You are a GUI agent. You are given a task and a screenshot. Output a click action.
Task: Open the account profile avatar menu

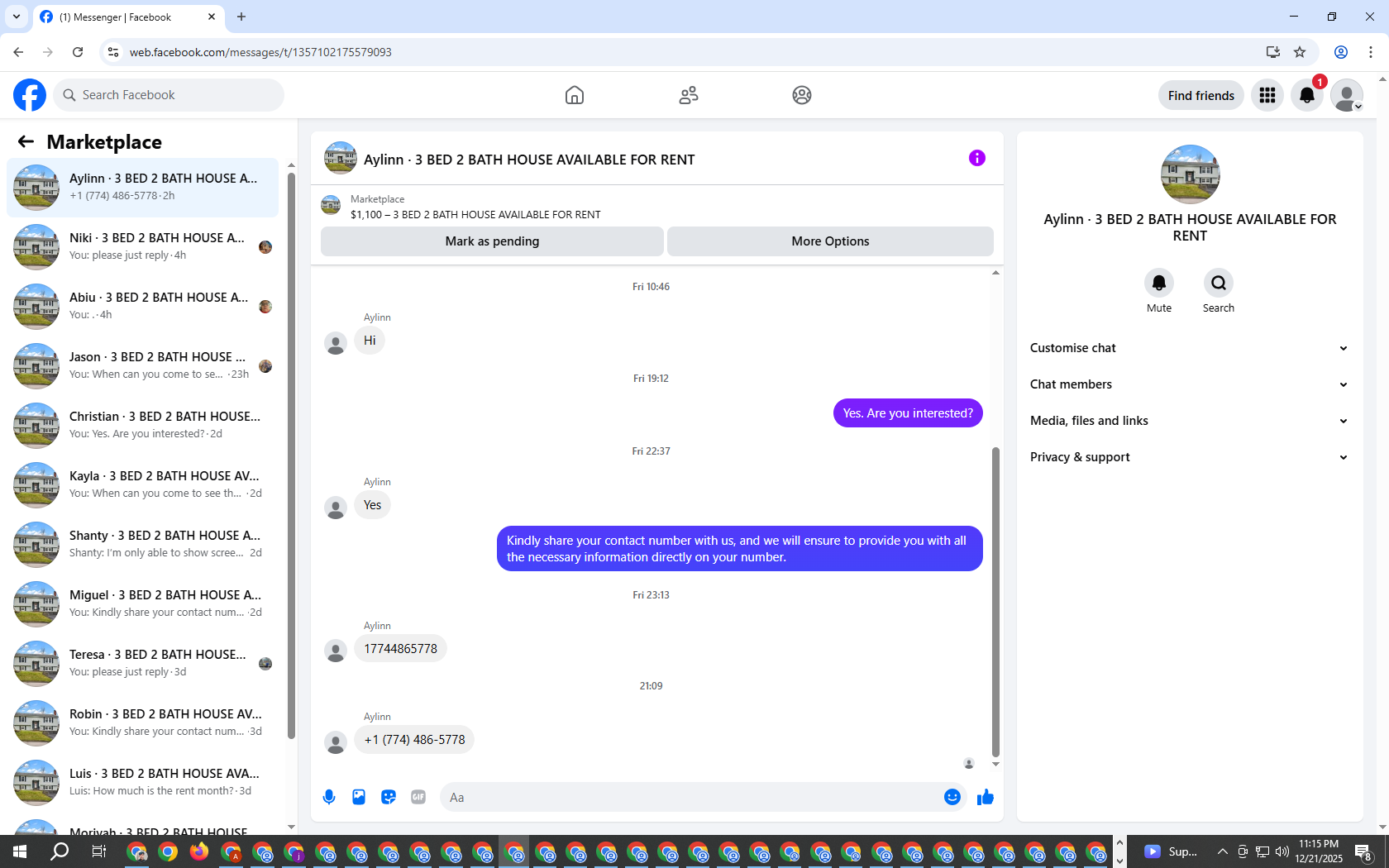[x=1347, y=95]
